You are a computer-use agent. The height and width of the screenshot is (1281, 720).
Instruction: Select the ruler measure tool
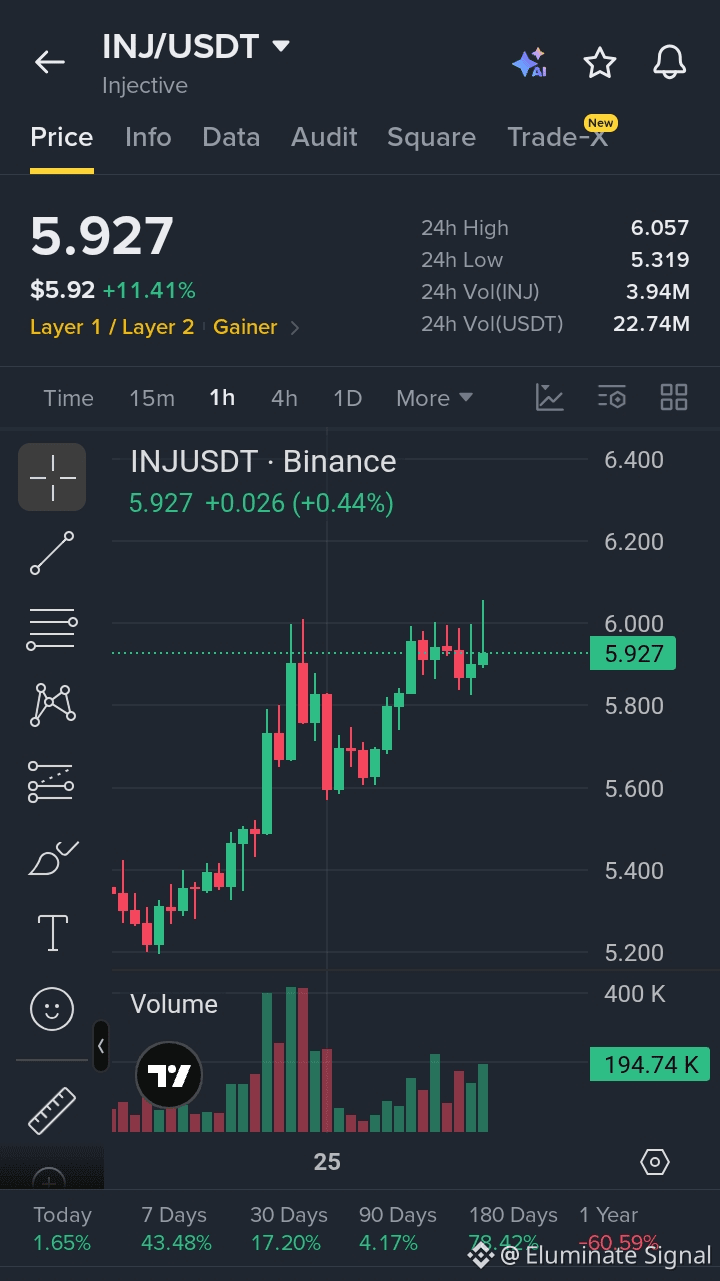(52, 1110)
